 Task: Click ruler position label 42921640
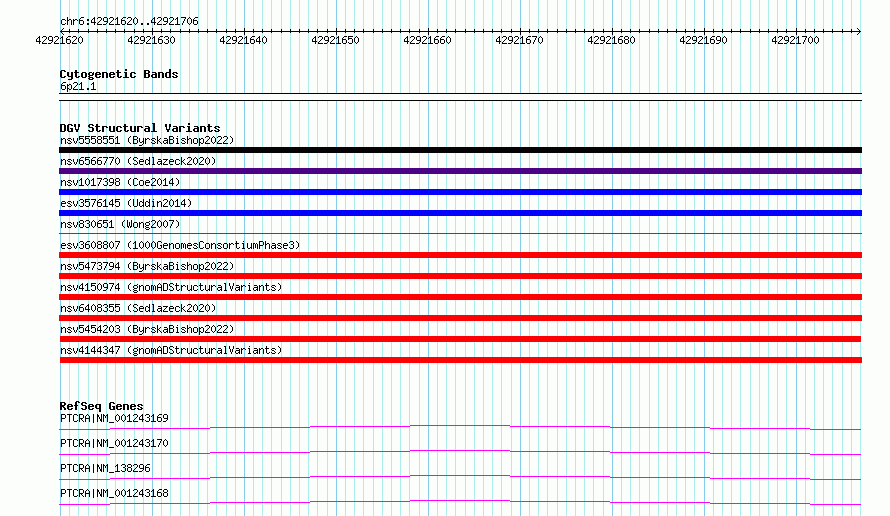click(x=243, y=40)
